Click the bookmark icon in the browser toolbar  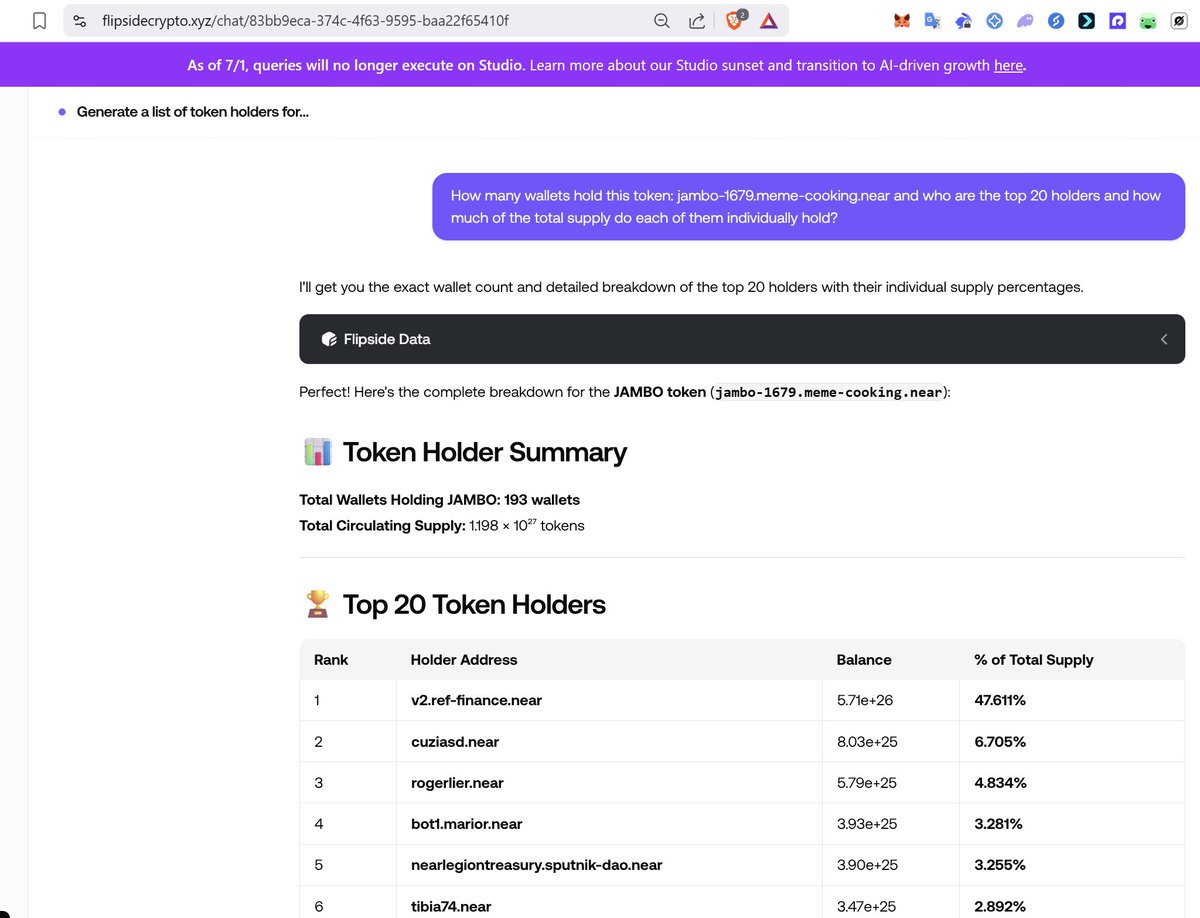(x=38, y=20)
